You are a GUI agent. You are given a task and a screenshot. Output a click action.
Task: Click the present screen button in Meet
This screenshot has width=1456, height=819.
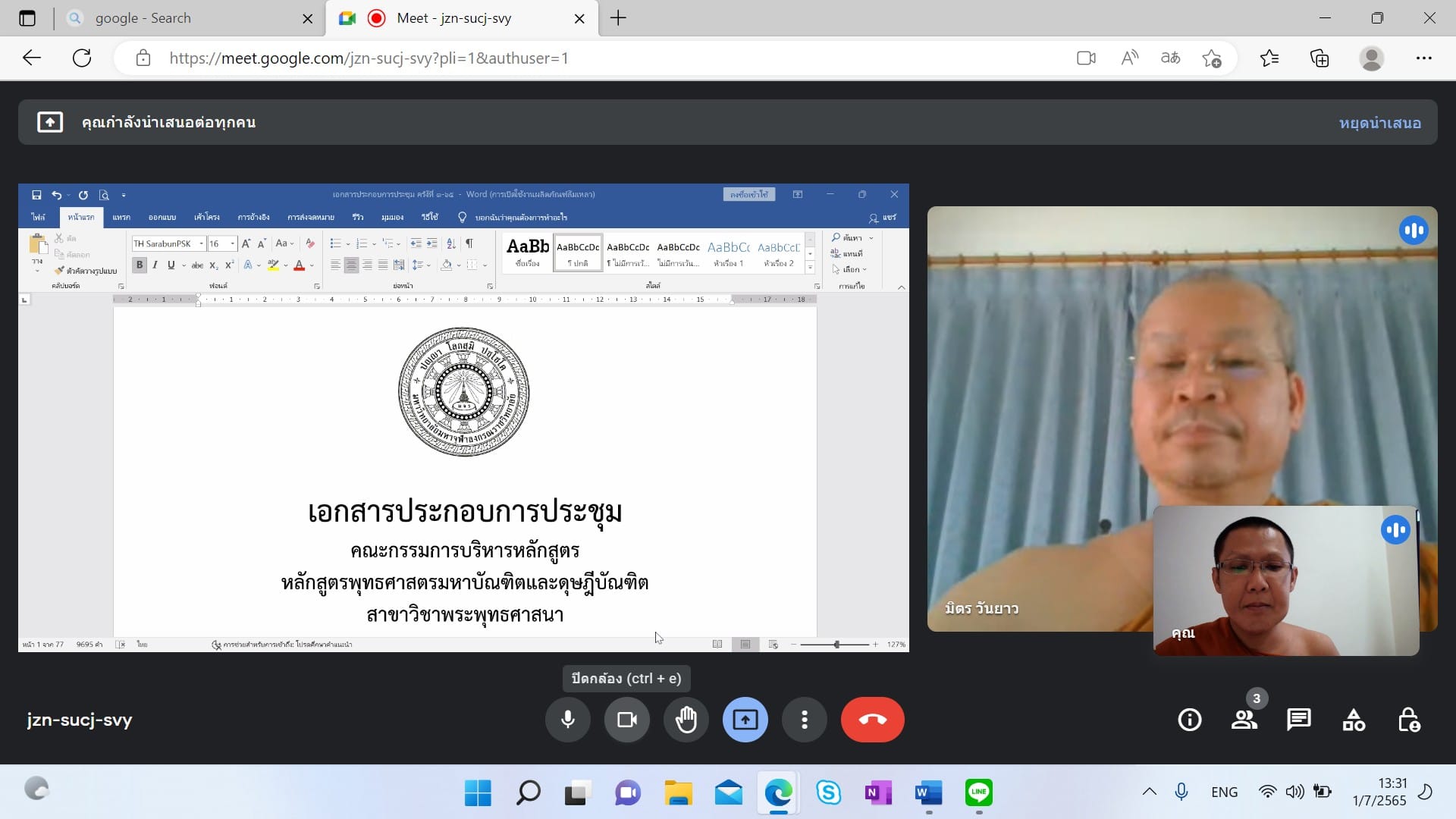click(745, 720)
